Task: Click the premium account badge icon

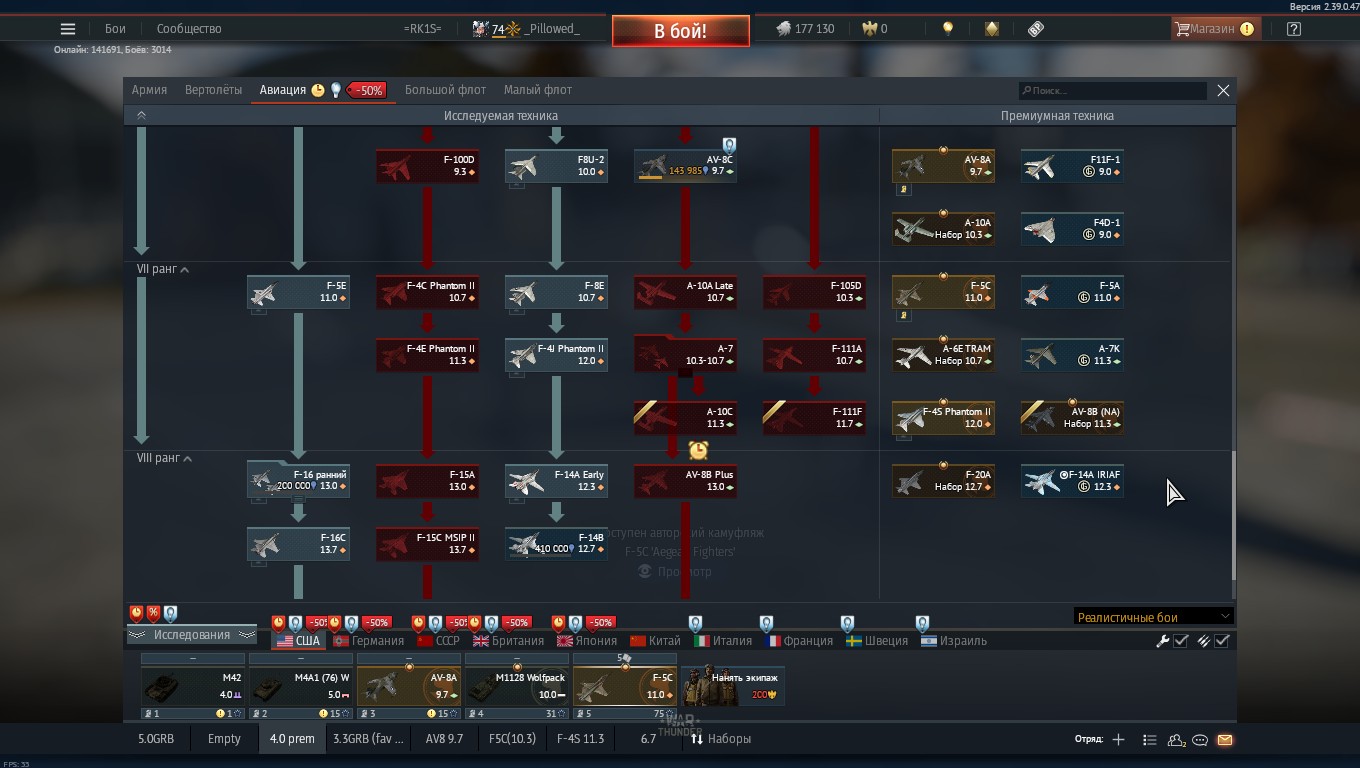Action: [x=991, y=29]
